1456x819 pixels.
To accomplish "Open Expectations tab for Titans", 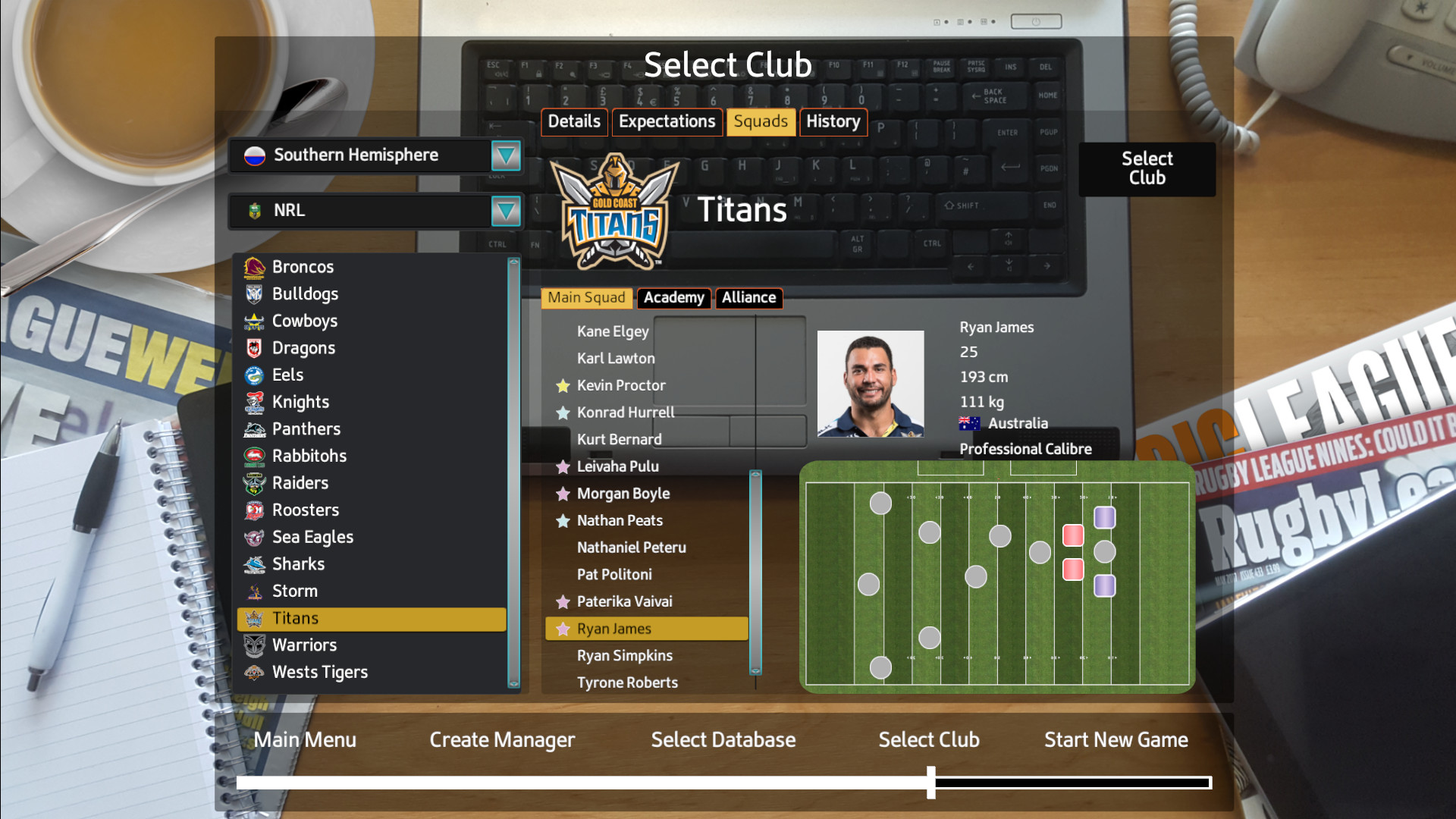I will (x=666, y=121).
